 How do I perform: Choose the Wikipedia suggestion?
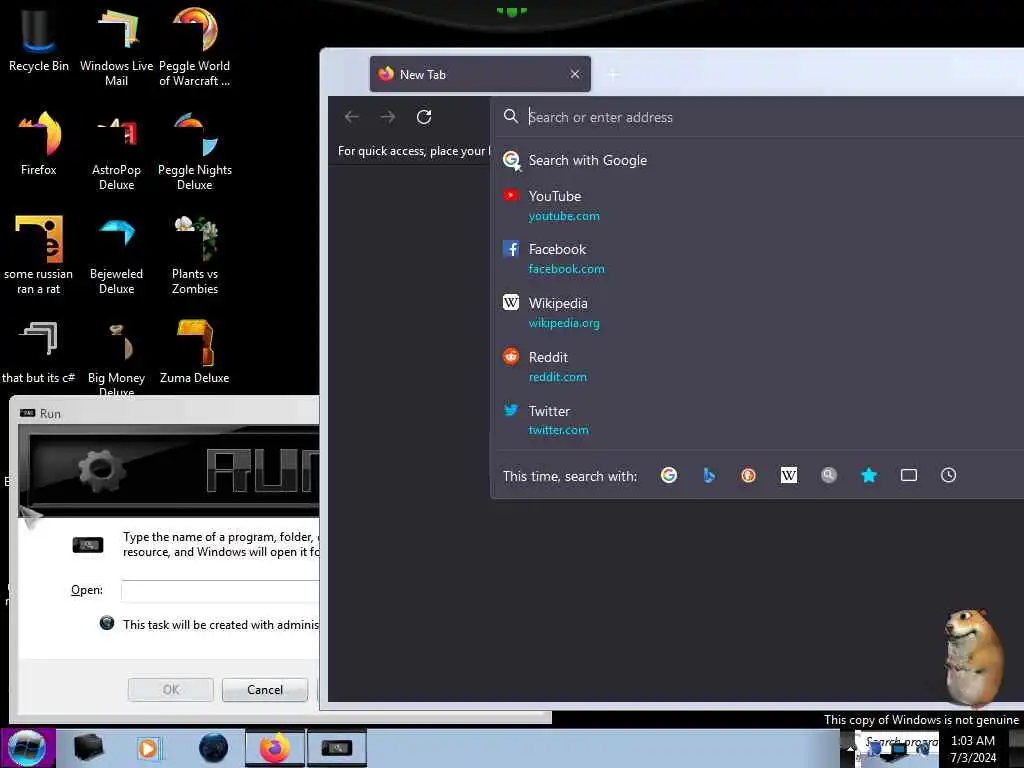tap(758, 312)
